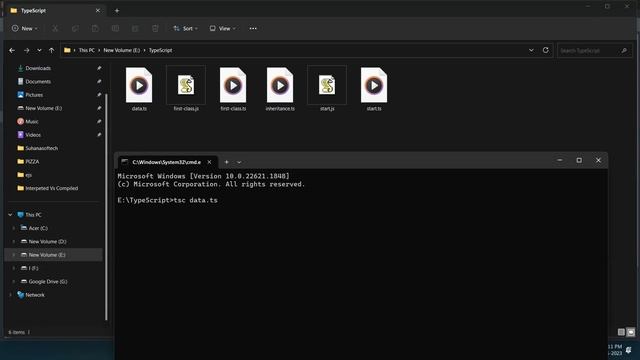Select the start.js file icon
The height and width of the screenshot is (360, 640).
[x=327, y=85]
